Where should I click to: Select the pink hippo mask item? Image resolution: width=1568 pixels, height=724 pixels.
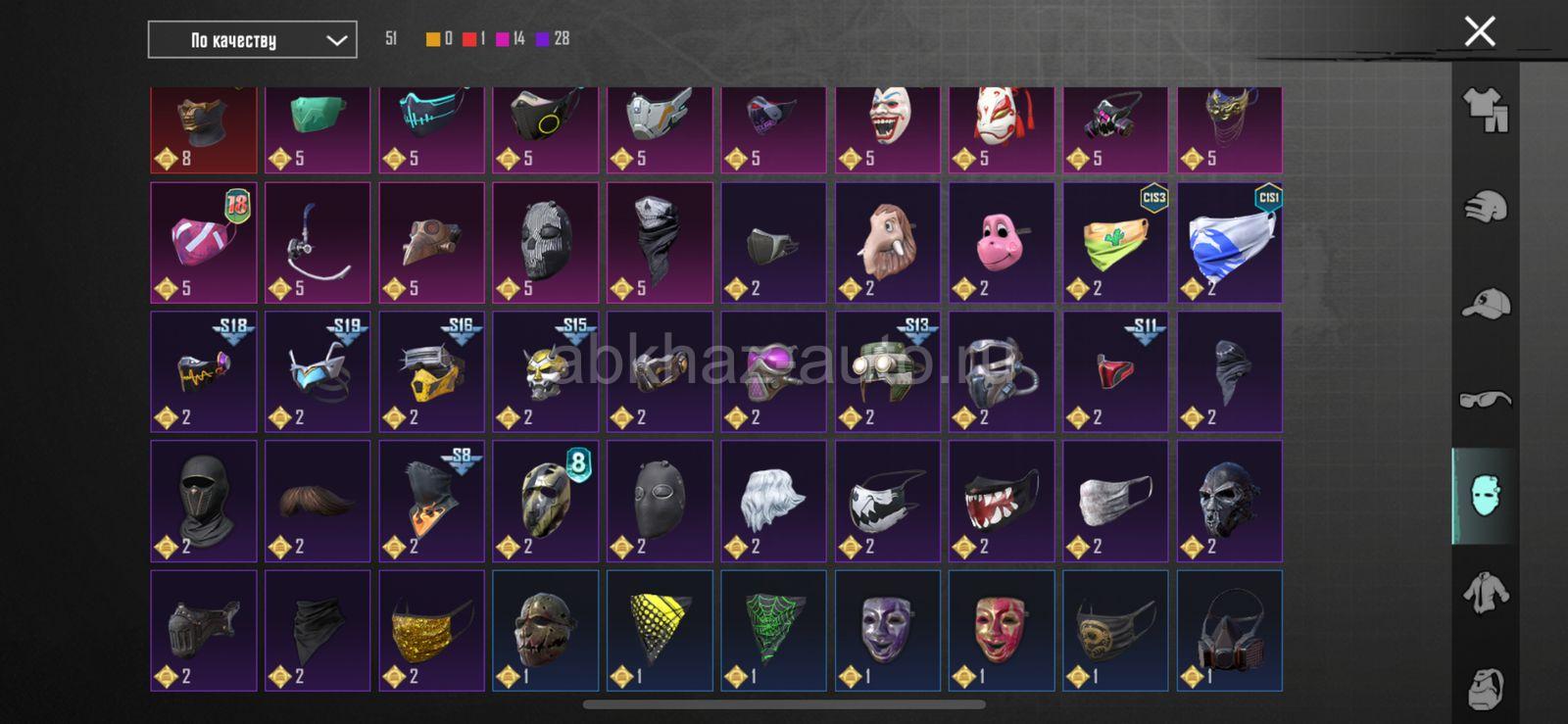1002,242
